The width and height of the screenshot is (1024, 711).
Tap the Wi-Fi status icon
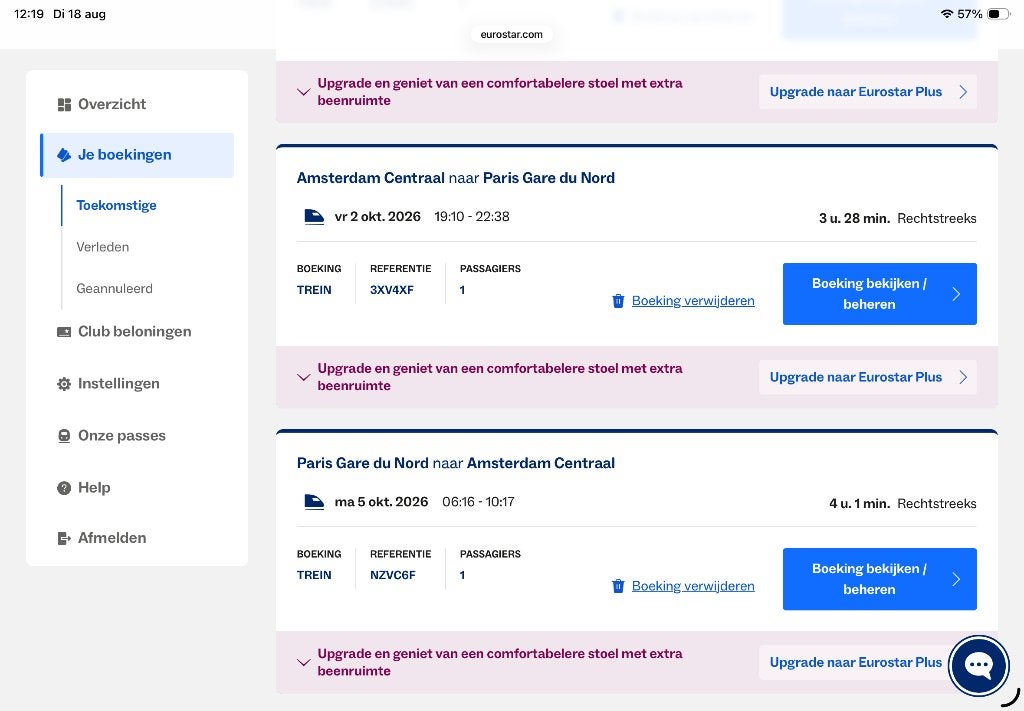(x=946, y=14)
